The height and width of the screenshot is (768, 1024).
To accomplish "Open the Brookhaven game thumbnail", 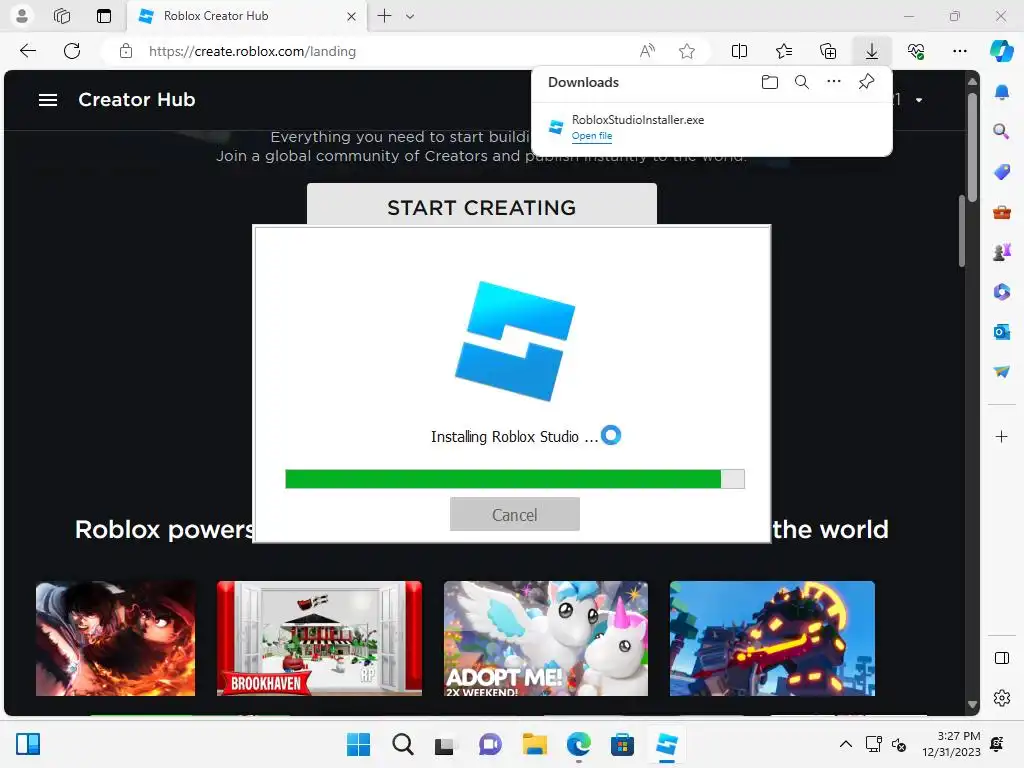I will click(319, 638).
